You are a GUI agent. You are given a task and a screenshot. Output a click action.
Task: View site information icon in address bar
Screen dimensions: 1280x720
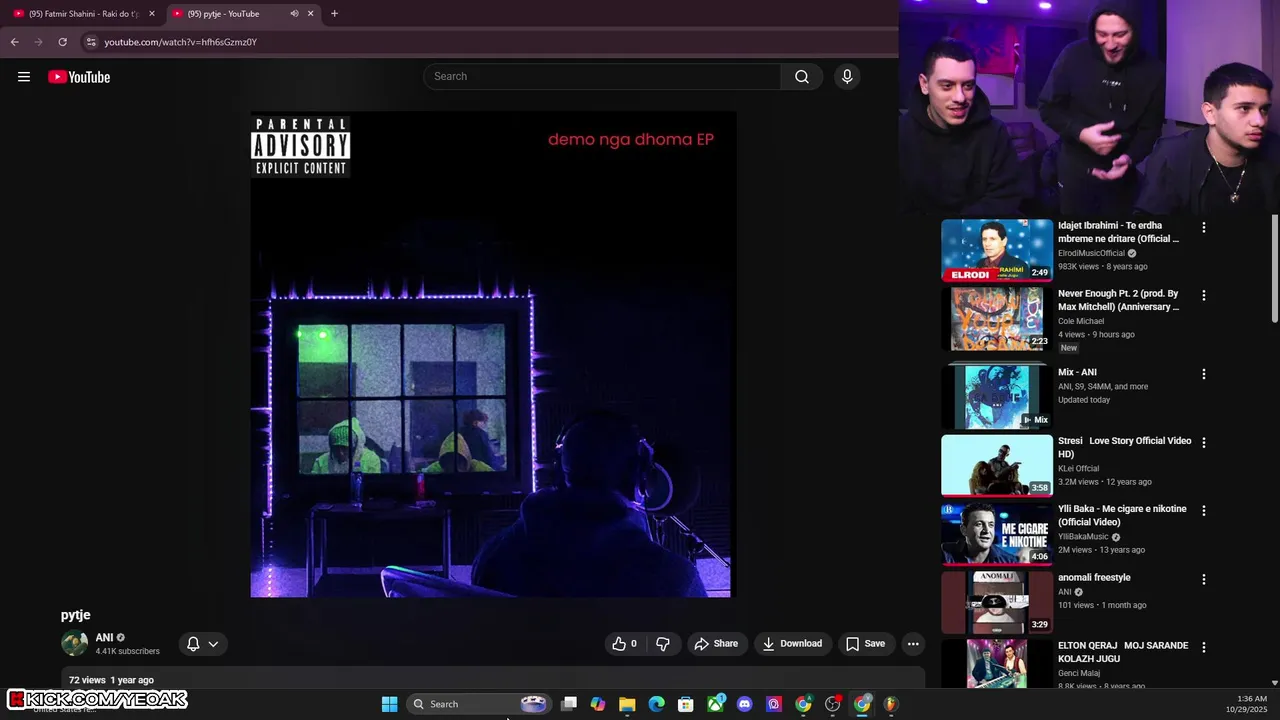tap(90, 42)
